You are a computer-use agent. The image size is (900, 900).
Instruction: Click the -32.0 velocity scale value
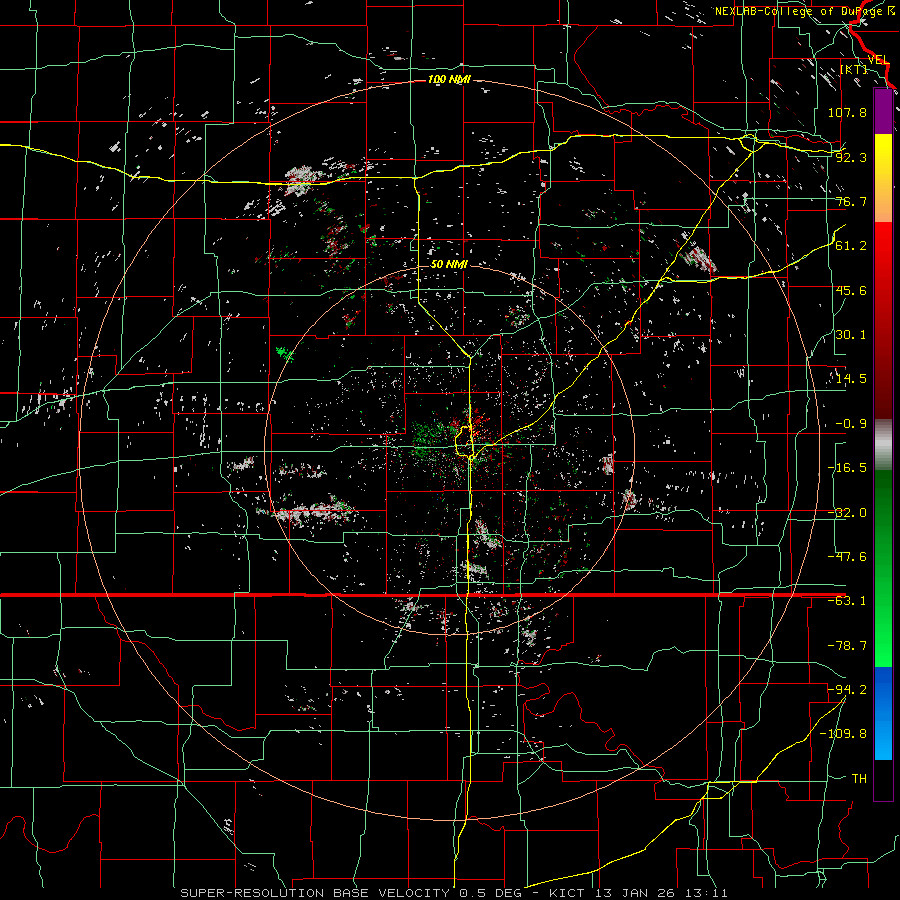[847, 513]
